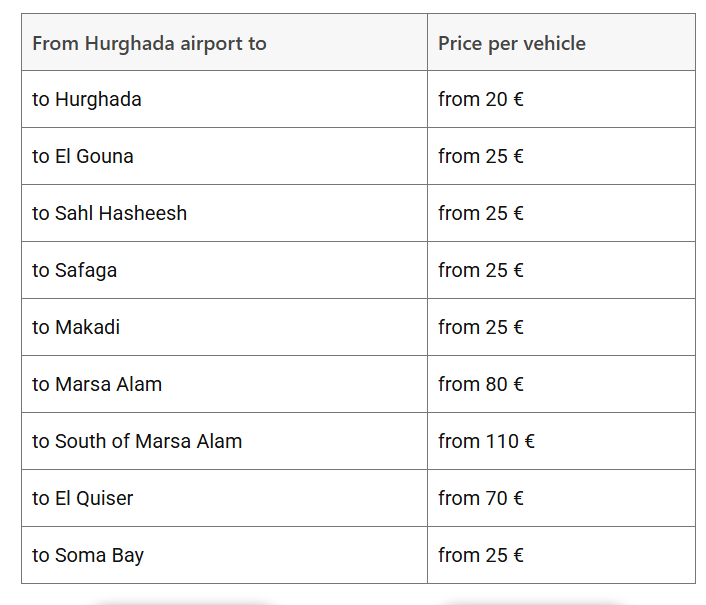Click the 'to El Quiser' destination cell
Screen dimensions: 706x605
pyautogui.click(x=83, y=498)
